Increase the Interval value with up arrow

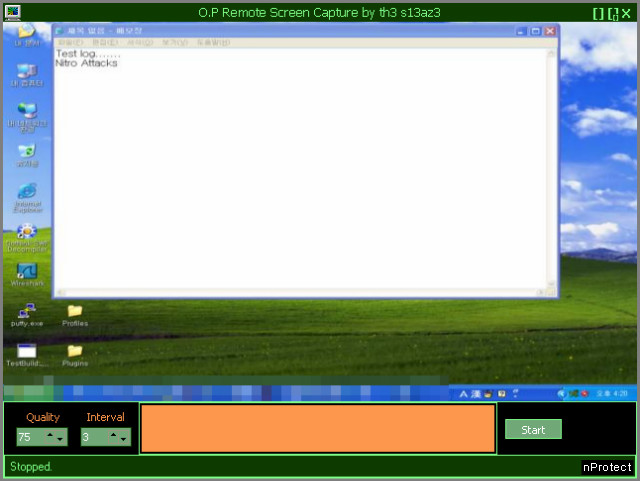115,434
